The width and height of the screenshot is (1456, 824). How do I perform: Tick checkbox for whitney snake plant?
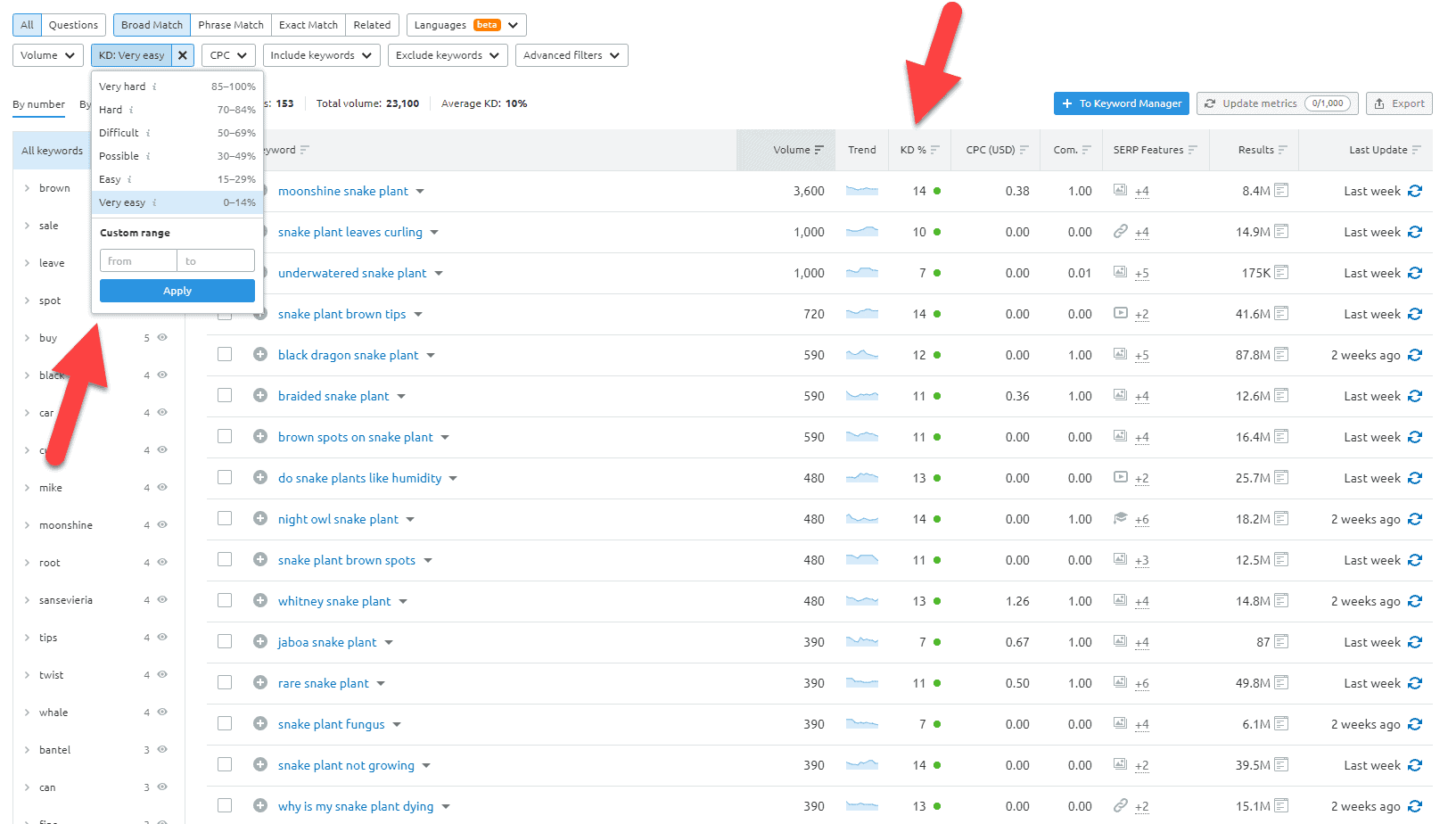tap(225, 600)
